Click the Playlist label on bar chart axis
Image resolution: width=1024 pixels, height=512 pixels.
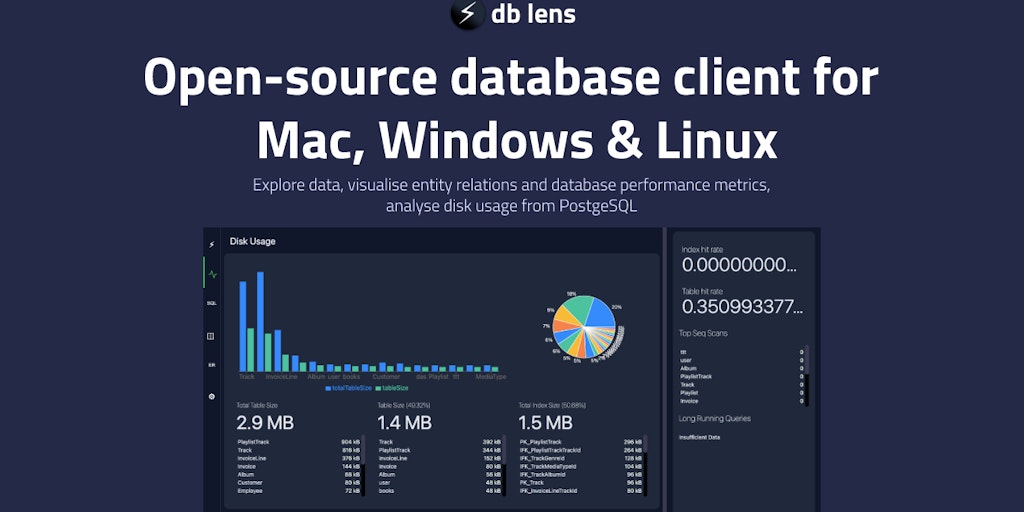438,377
